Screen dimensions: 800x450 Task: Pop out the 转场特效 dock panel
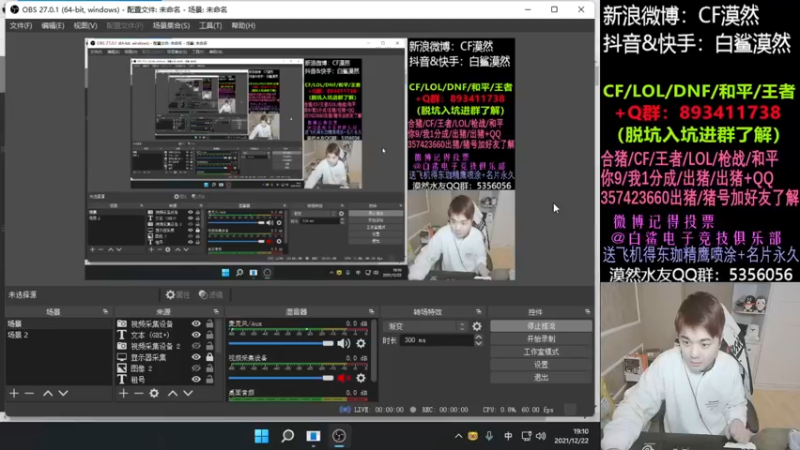479,311
